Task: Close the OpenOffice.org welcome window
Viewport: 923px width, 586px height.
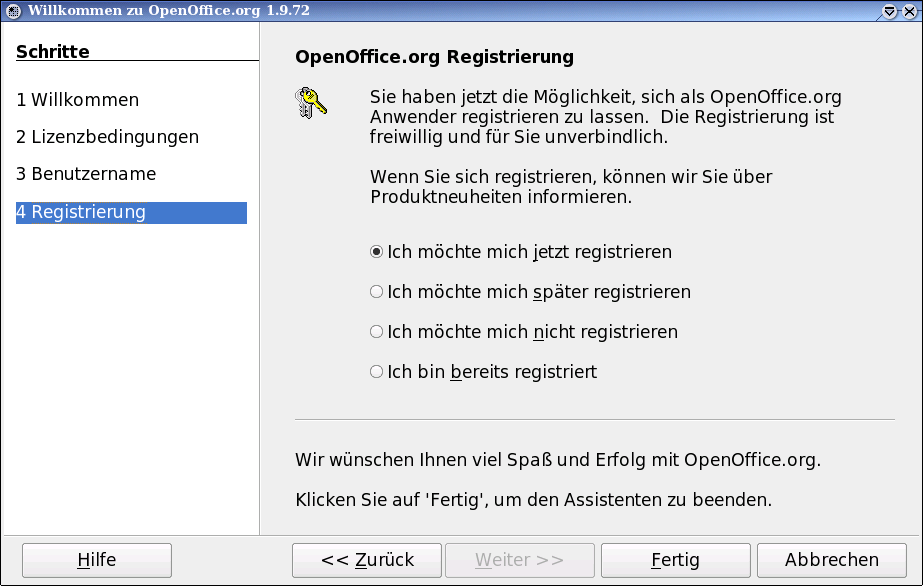Action: point(909,11)
